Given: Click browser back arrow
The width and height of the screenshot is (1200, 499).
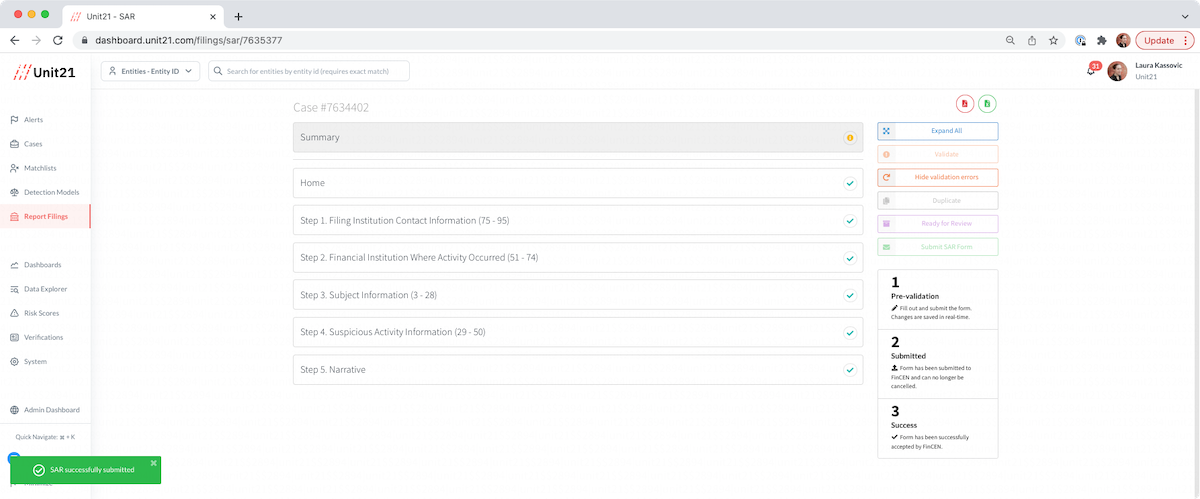Looking at the screenshot, I should pos(15,40).
